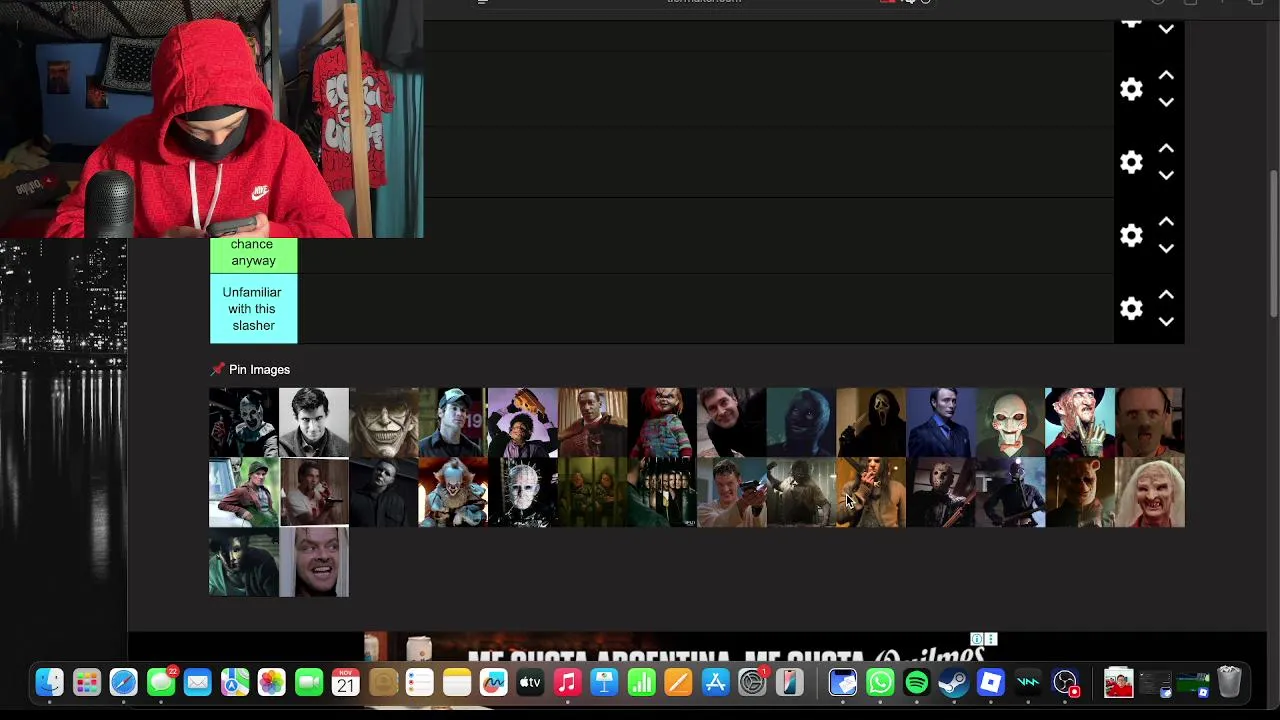This screenshot has width=1280, height=720.
Task: Open Finder from the dock
Action: tap(49, 683)
